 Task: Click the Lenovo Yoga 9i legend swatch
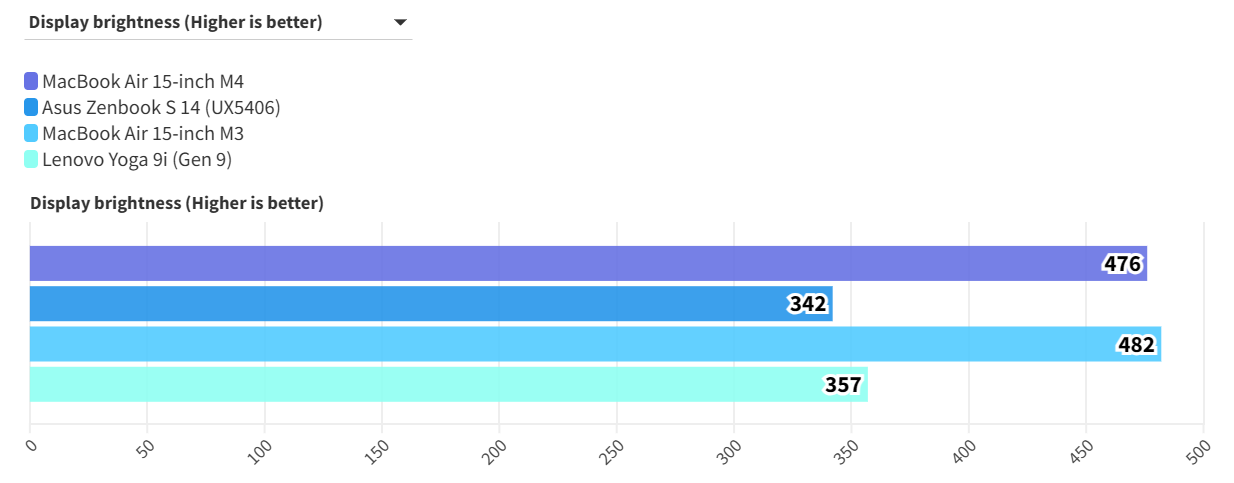pyautogui.click(x=31, y=159)
